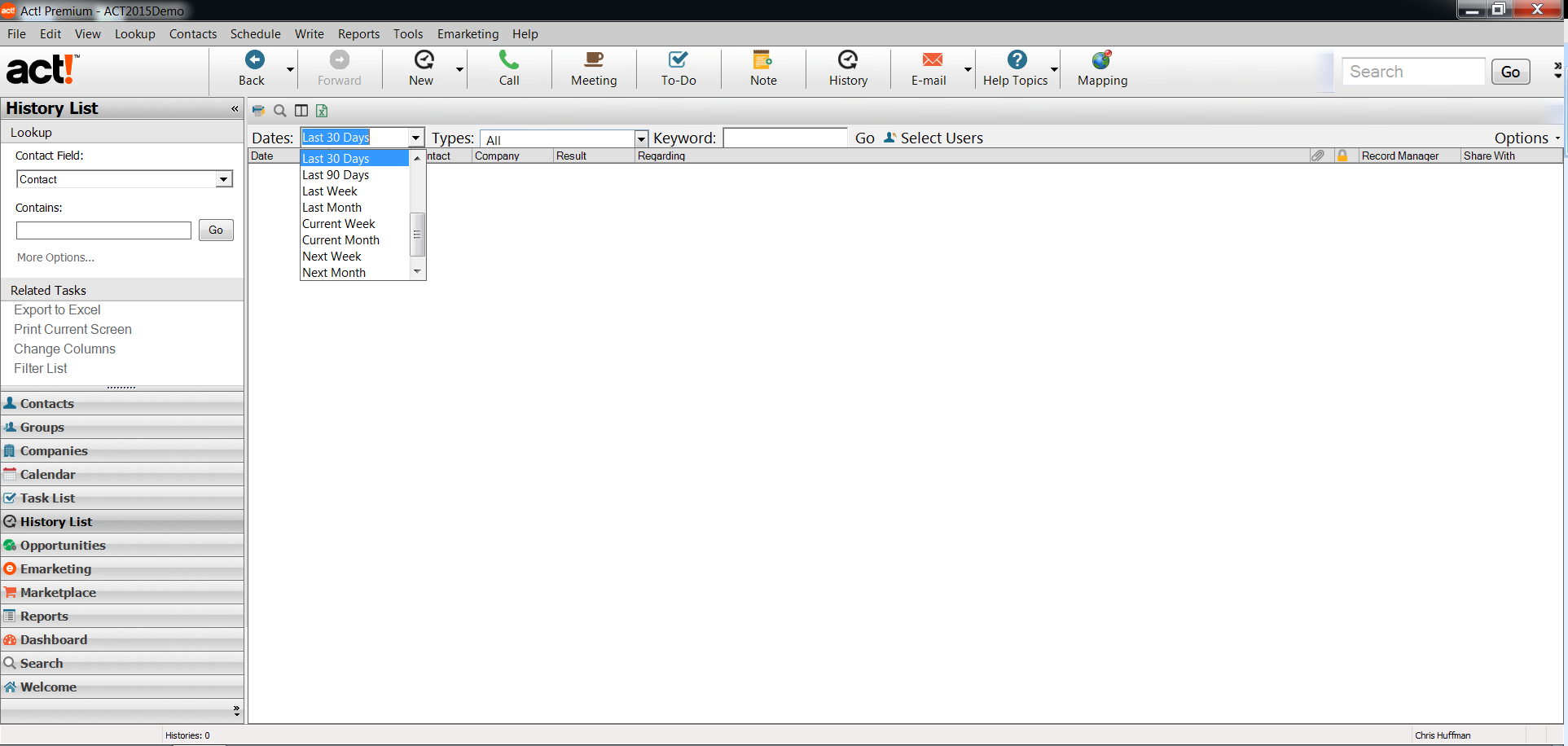Click the export to Excel icon

(322, 111)
